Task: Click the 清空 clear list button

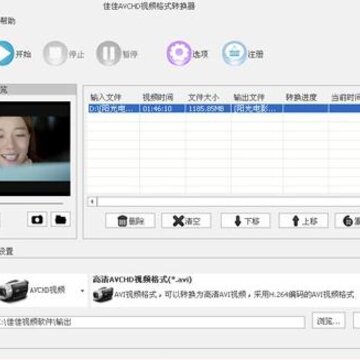Action: 186,221
